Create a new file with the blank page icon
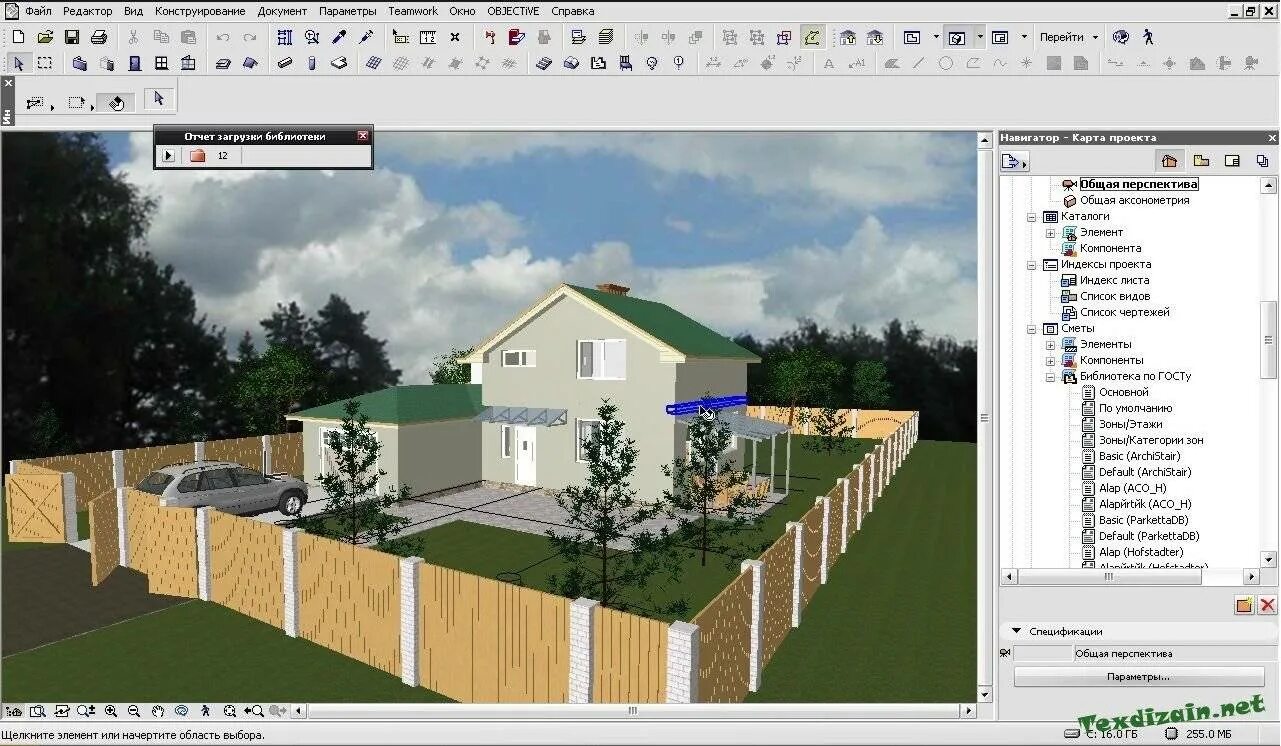Image resolution: width=1281 pixels, height=746 pixels. (18, 37)
